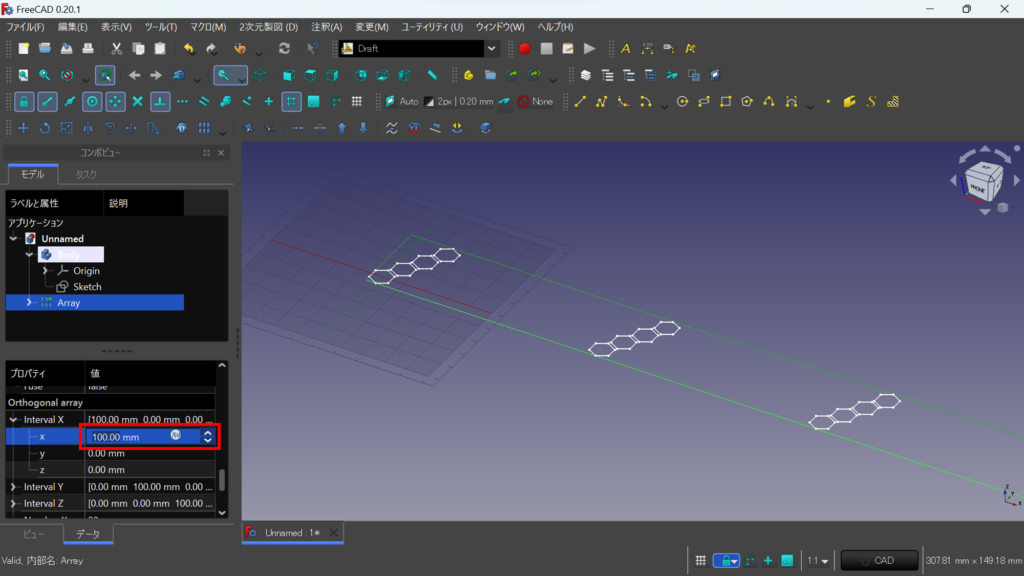Create a Draft Circle

tap(682, 101)
